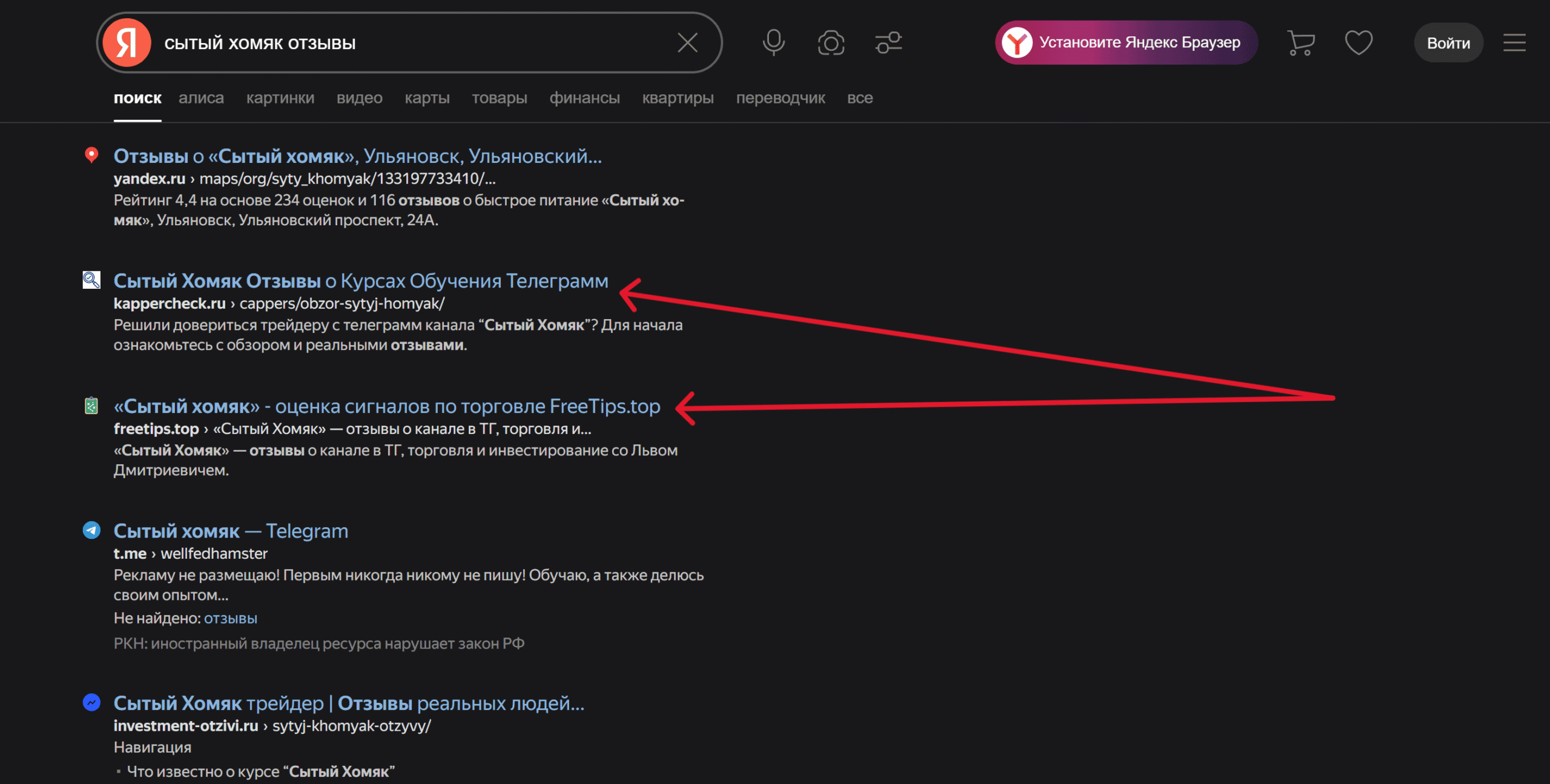Click the Что известно о курсе navigation link

coord(261,772)
